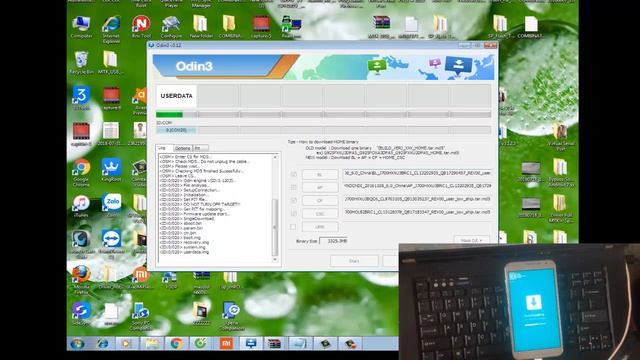The height and width of the screenshot is (360, 640).
Task: Click the BL file path field
Action: [x=417, y=173]
